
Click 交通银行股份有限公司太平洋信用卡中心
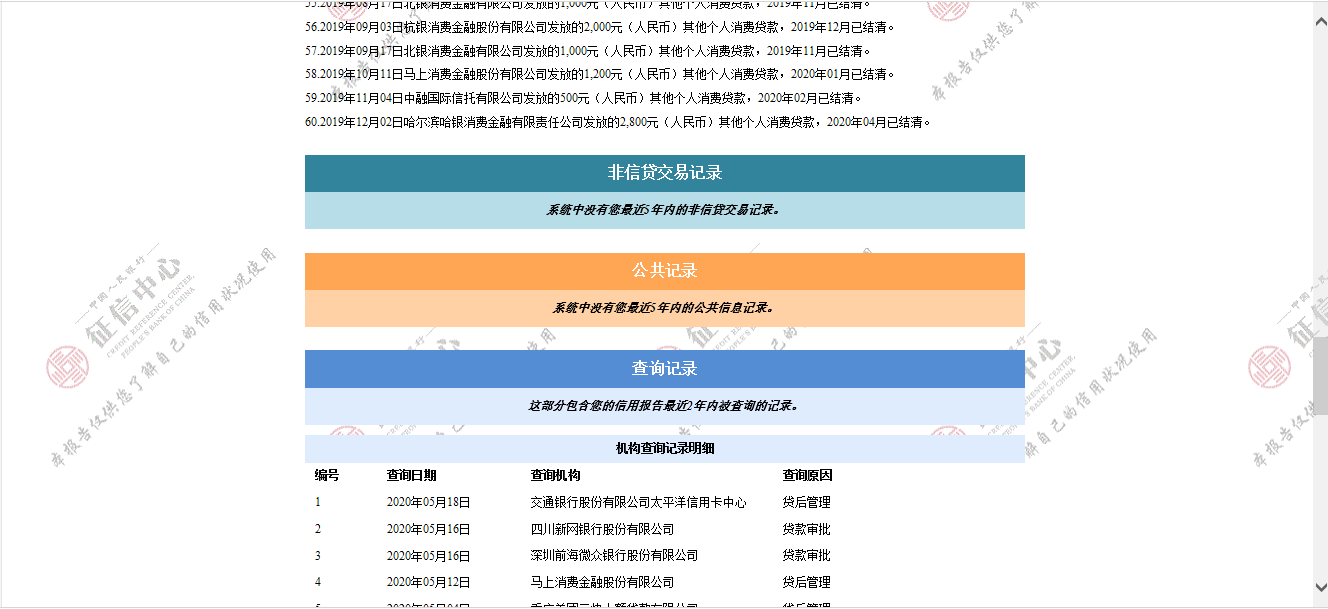click(638, 502)
